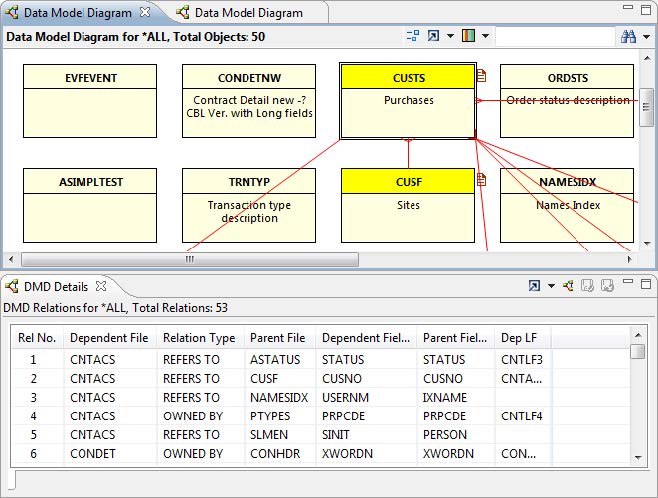Screen dimensions: 658x498
Task: Click relations table scroll down arrow
Action: click(x=638, y=458)
